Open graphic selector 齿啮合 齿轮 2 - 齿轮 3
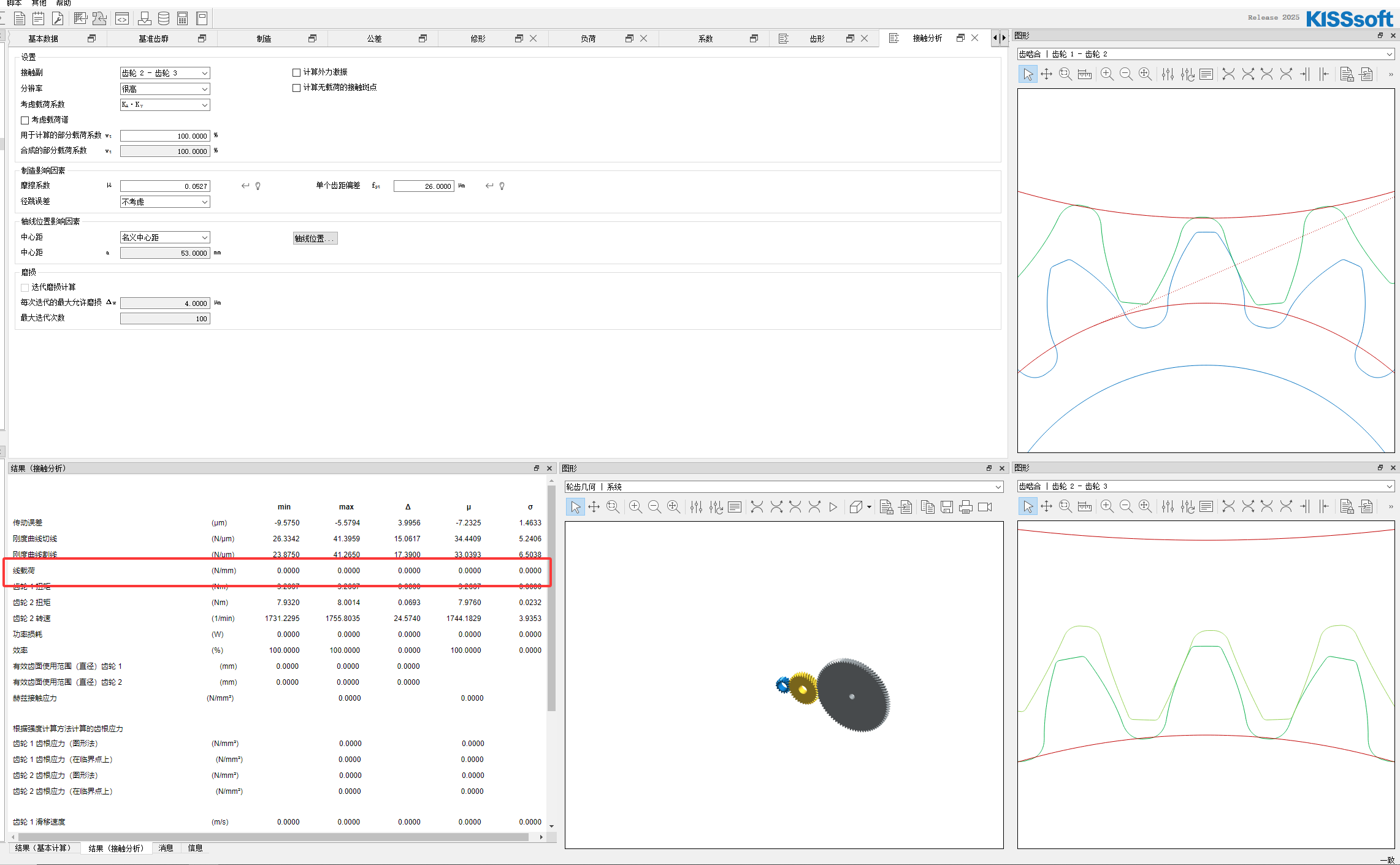Screen dimensions: 1400x865 coord(1206,486)
